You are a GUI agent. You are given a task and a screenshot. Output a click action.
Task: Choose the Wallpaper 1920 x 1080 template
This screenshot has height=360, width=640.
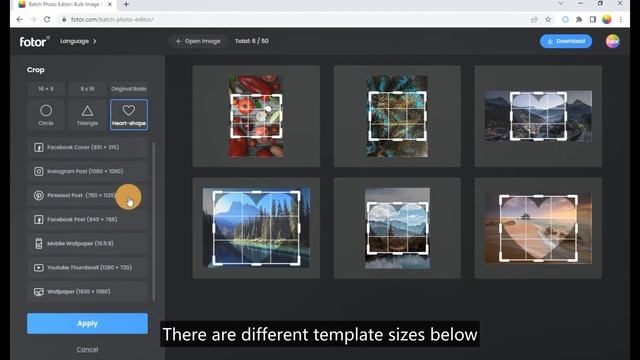click(x=87, y=292)
